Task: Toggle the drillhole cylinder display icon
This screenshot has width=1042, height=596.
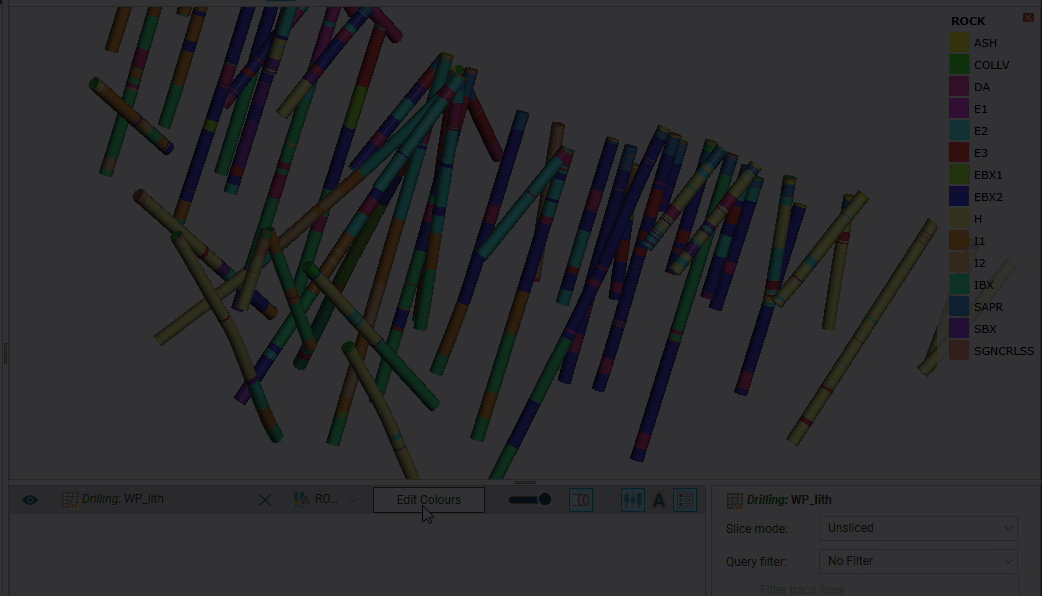Action: pyautogui.click(x=581, y=500)
